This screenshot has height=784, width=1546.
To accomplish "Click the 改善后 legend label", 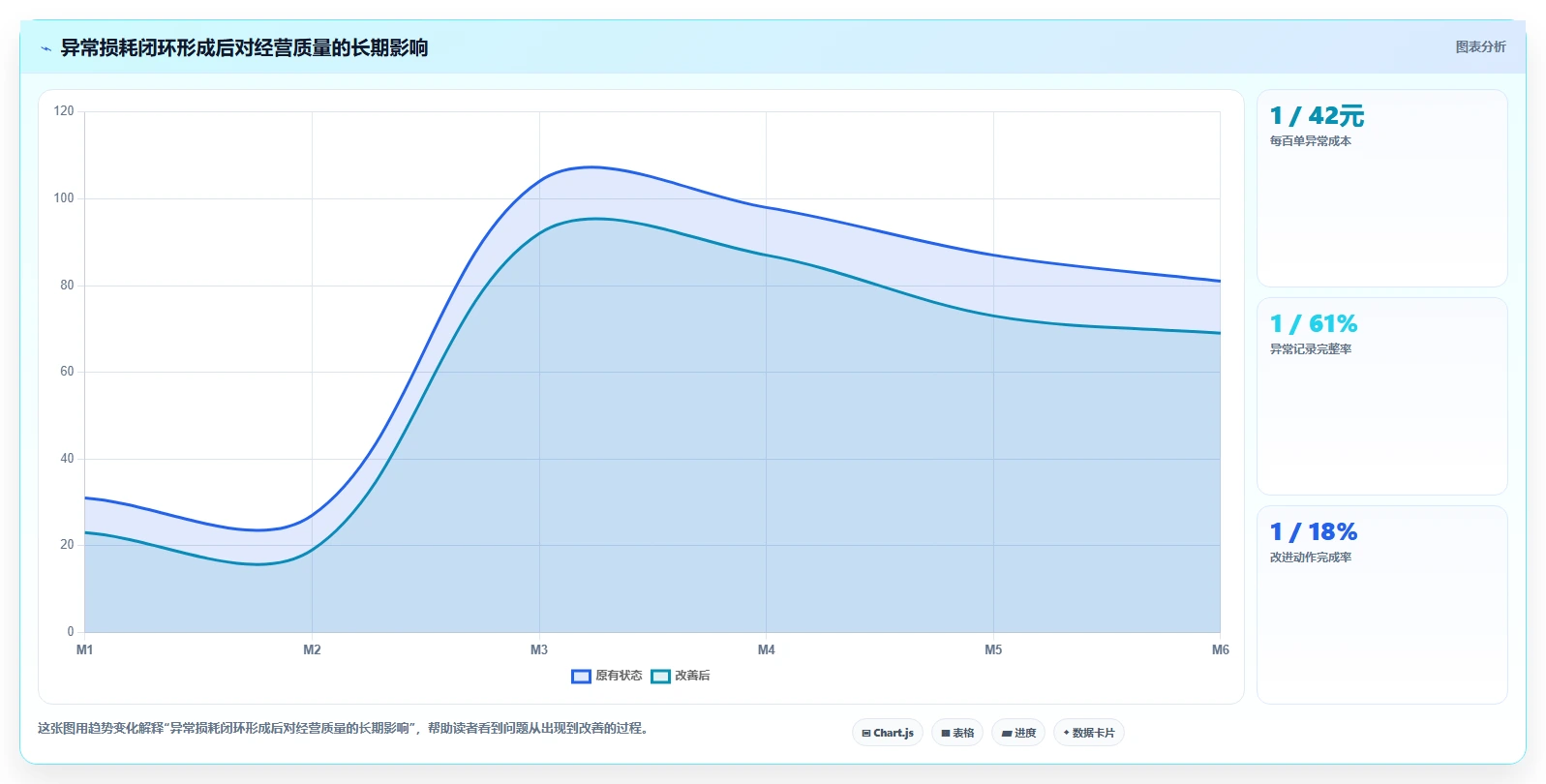I will 692,676.
